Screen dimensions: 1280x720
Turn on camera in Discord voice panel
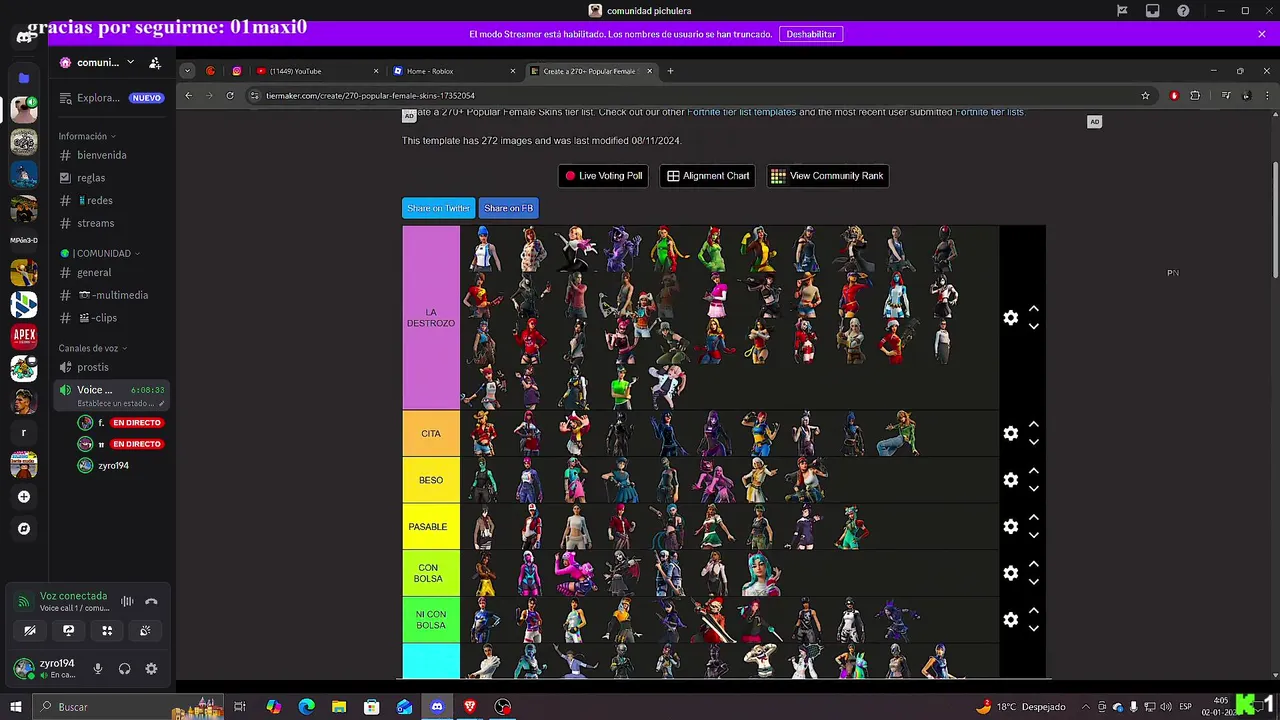point(30,630)
